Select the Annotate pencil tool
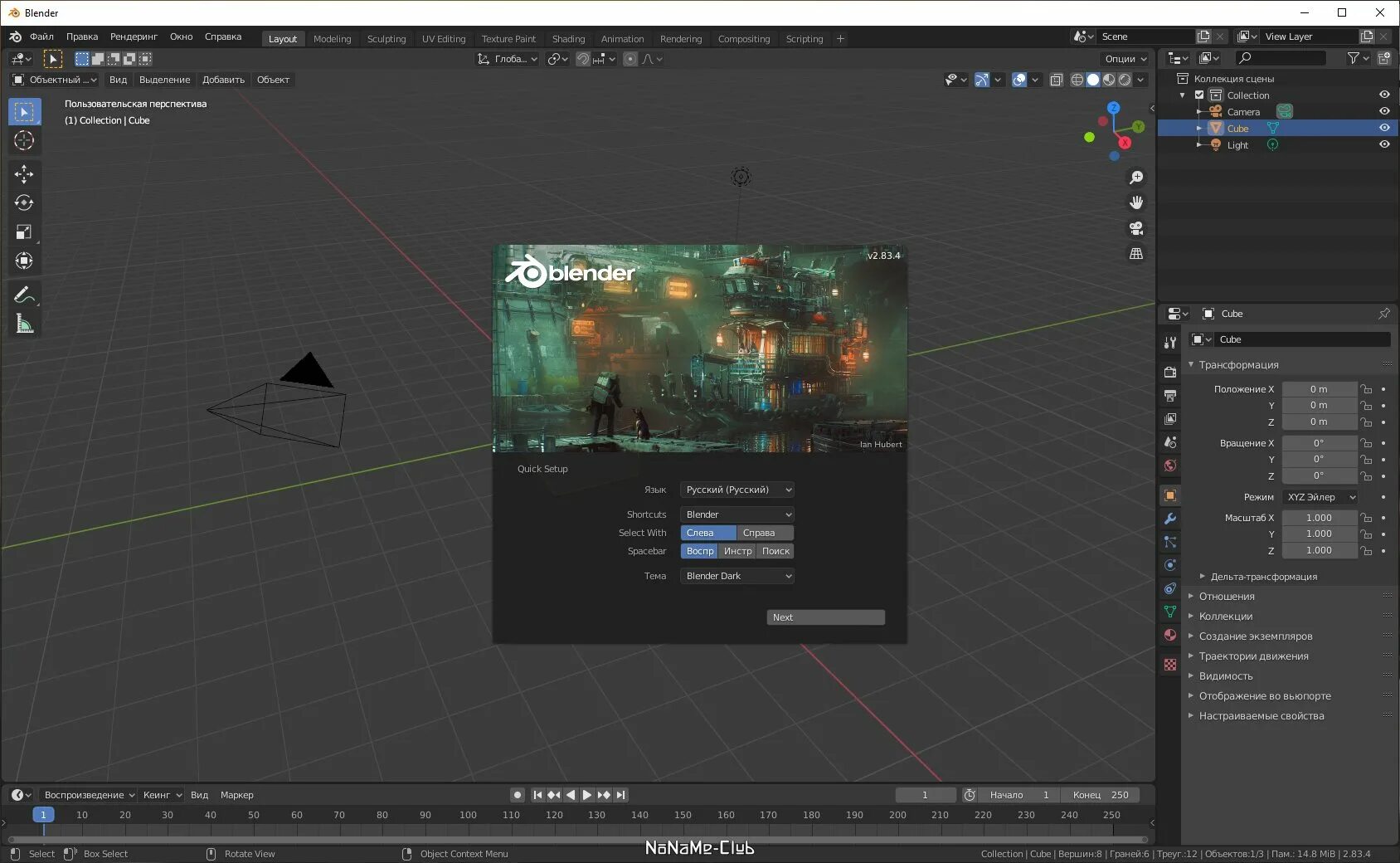Image resolution: width=1400 pixels, height=863 pixels. tap(24, 295)
